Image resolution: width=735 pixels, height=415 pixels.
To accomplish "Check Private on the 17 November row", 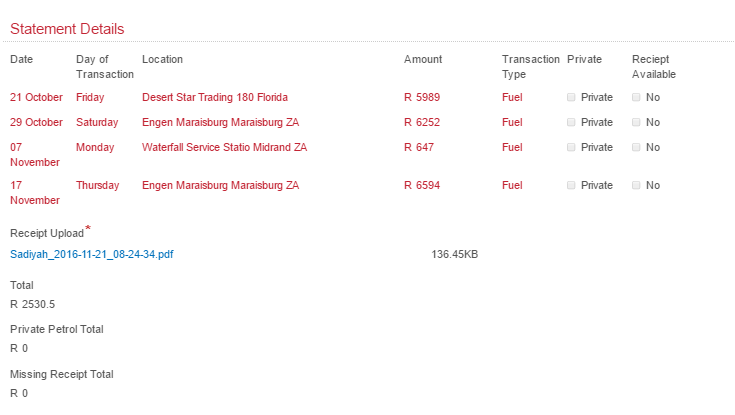I will pos(571,186).
